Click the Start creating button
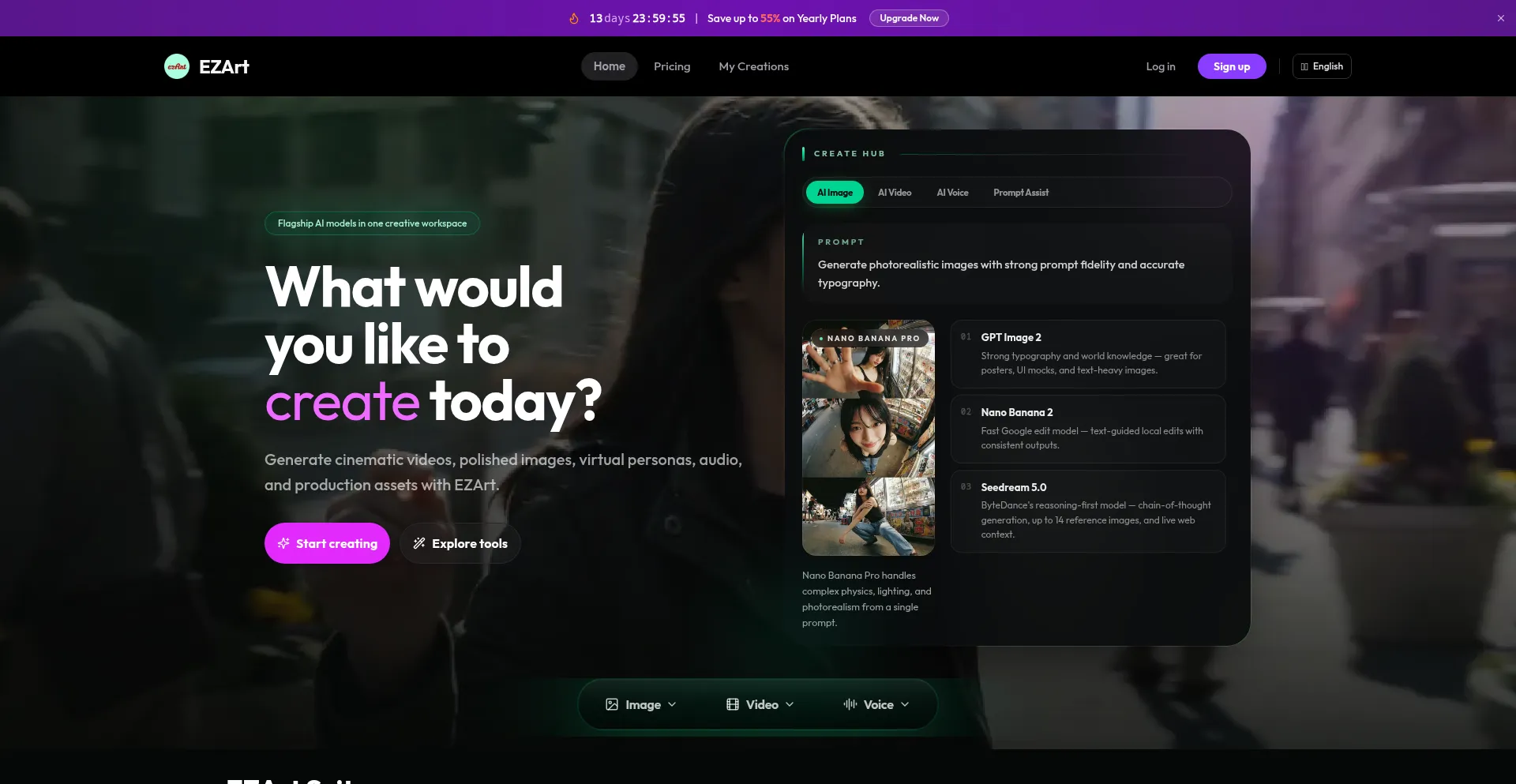1516x784 pixels. click(327, 543)
